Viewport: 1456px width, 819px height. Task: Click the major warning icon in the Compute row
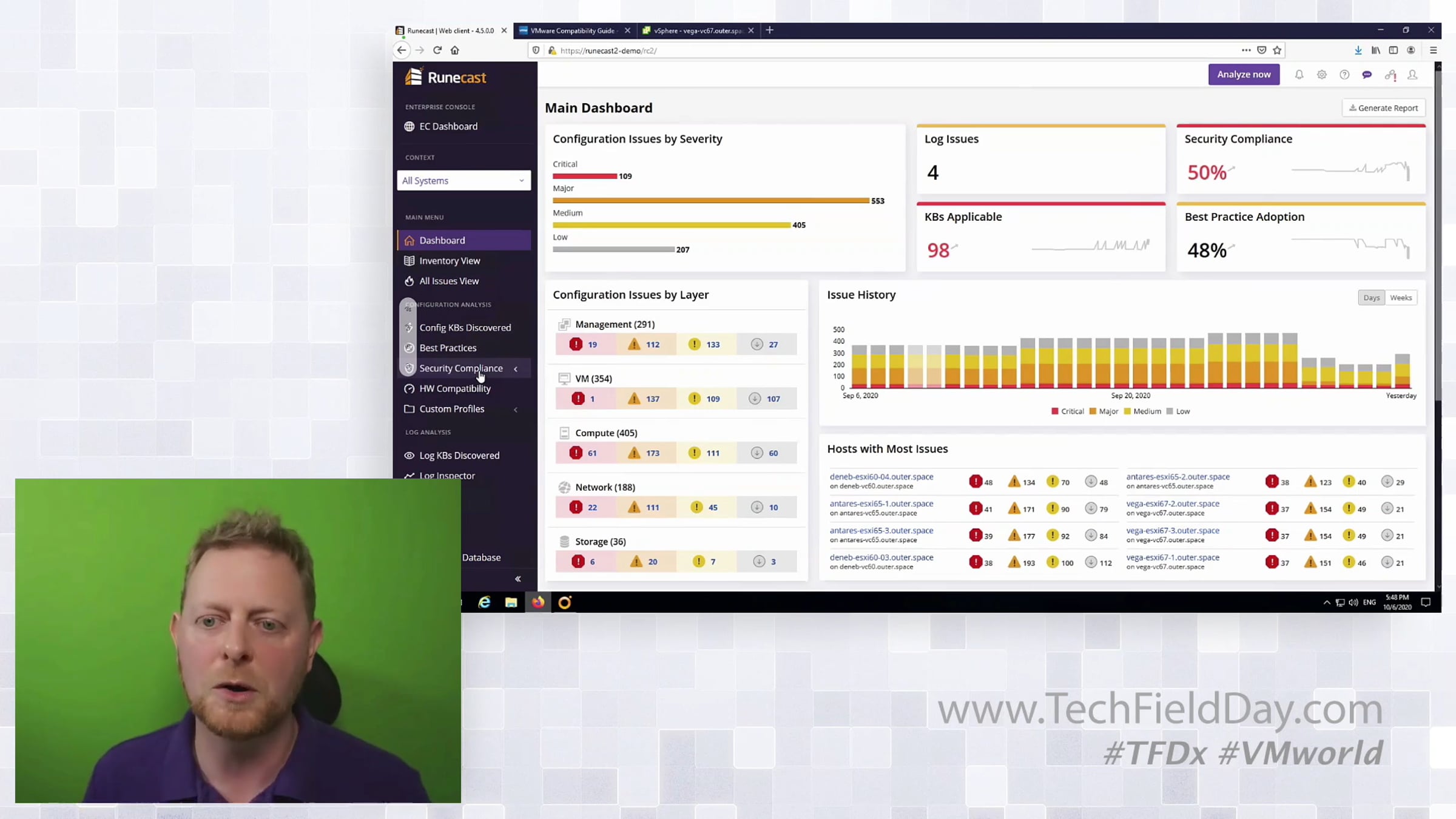tap(634, 453)
